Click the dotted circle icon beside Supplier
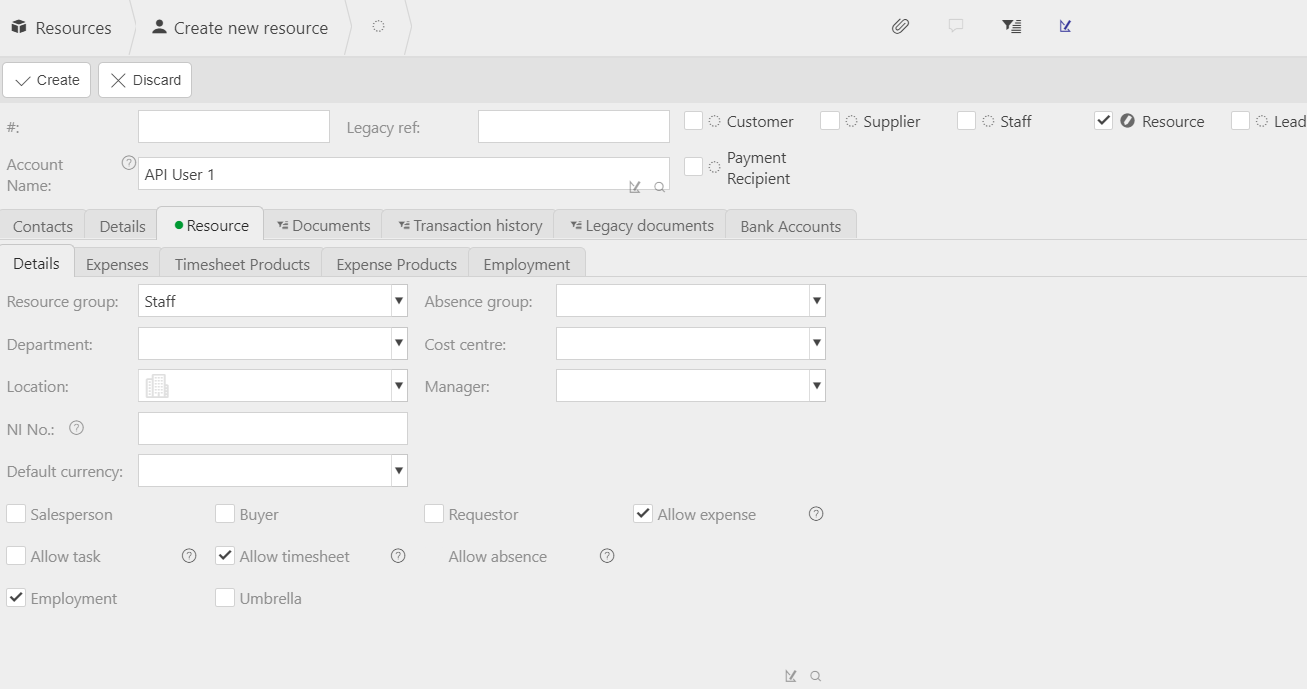1307x689 pixels. coord(852,121)
